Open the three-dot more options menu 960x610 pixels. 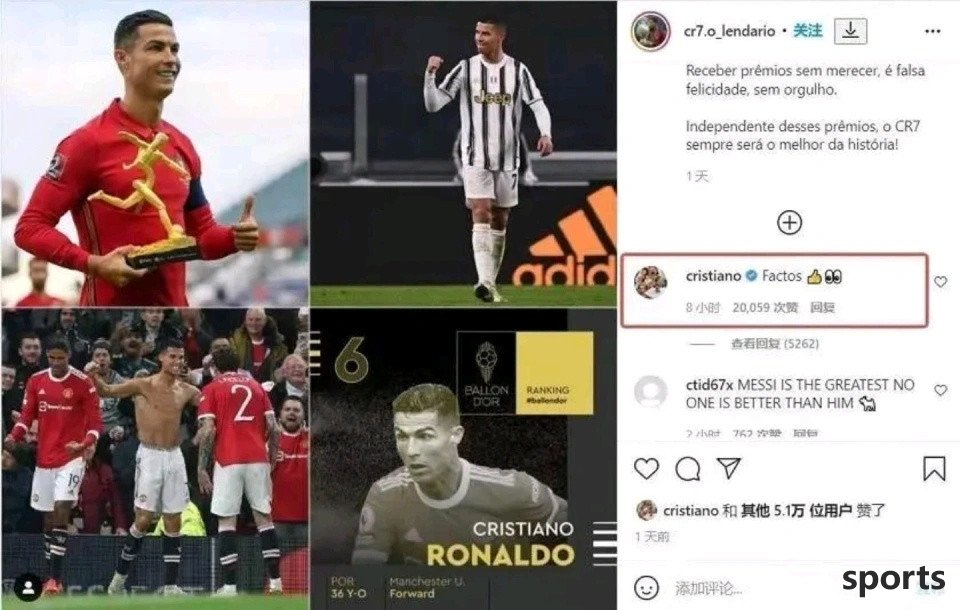click(x=932, y=31)
